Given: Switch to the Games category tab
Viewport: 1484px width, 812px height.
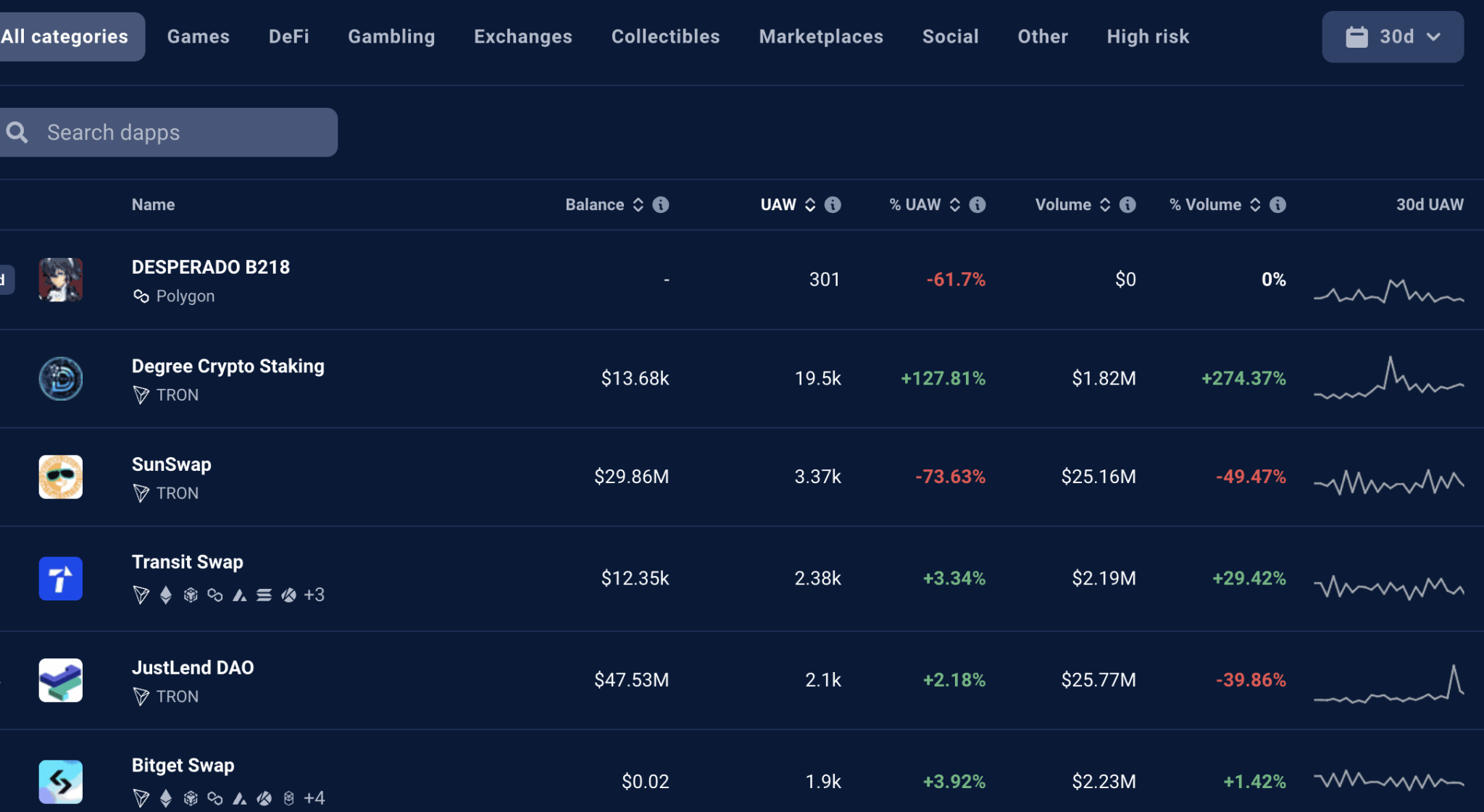Looking at the screenshot, I should (x=198, y=36).
